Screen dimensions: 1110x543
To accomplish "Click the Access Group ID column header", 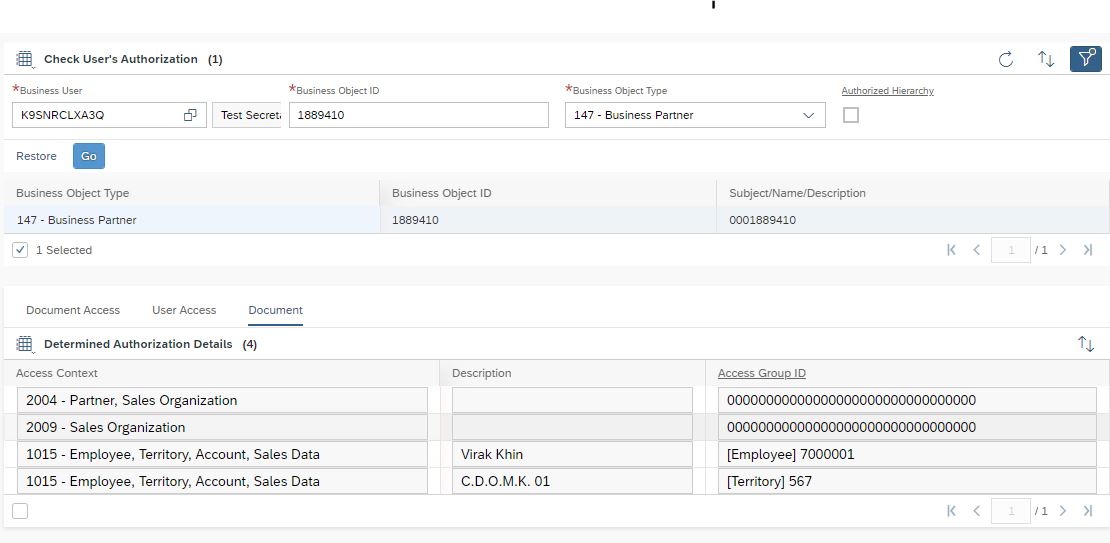I will [x=761, y=373].
